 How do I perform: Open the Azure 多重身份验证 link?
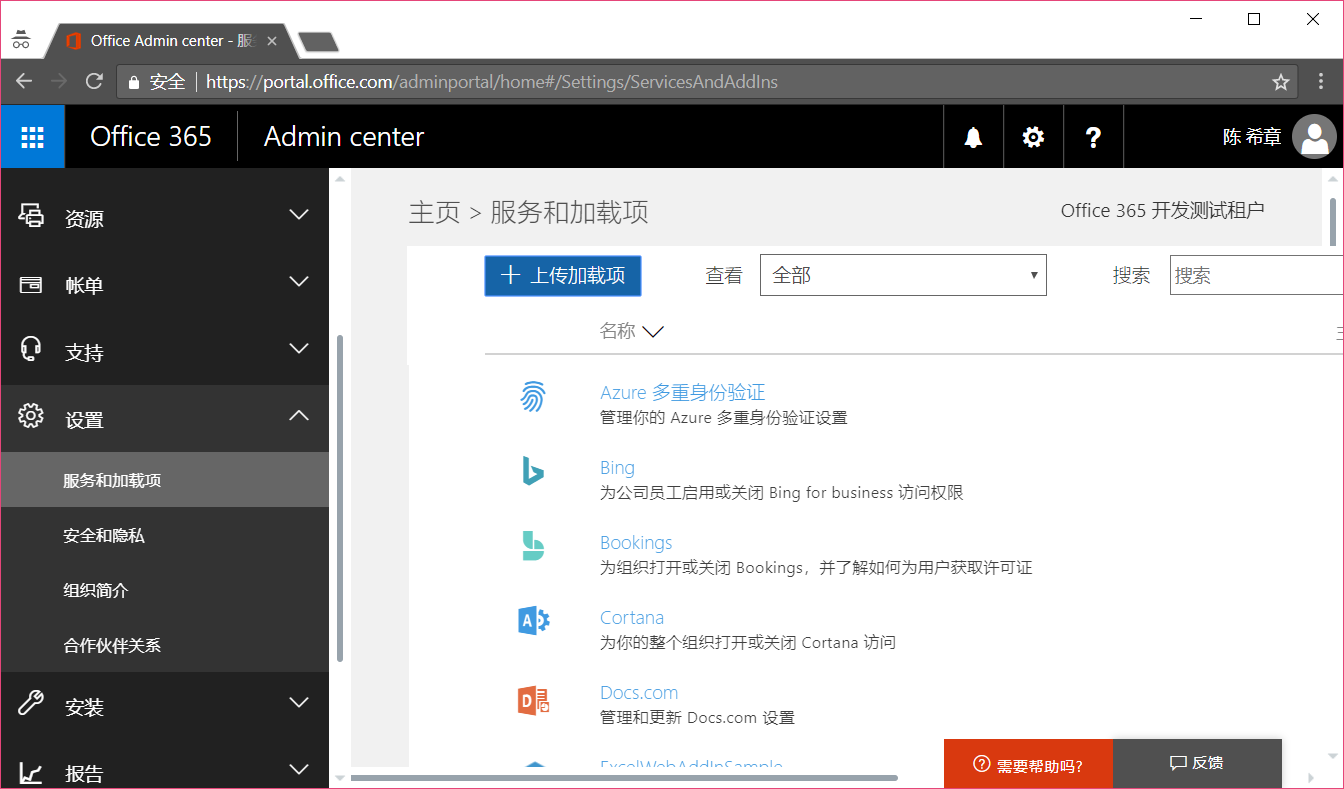[683, 392]
